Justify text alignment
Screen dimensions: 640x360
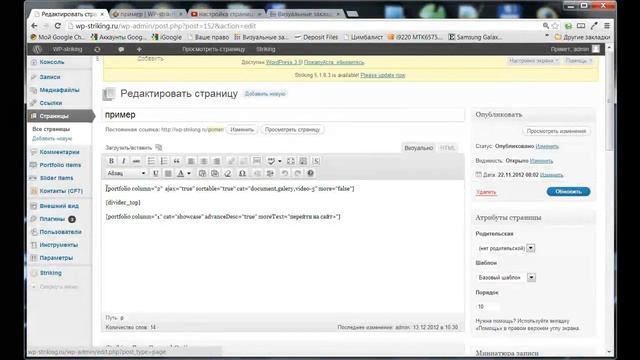(x=168, y=173)
